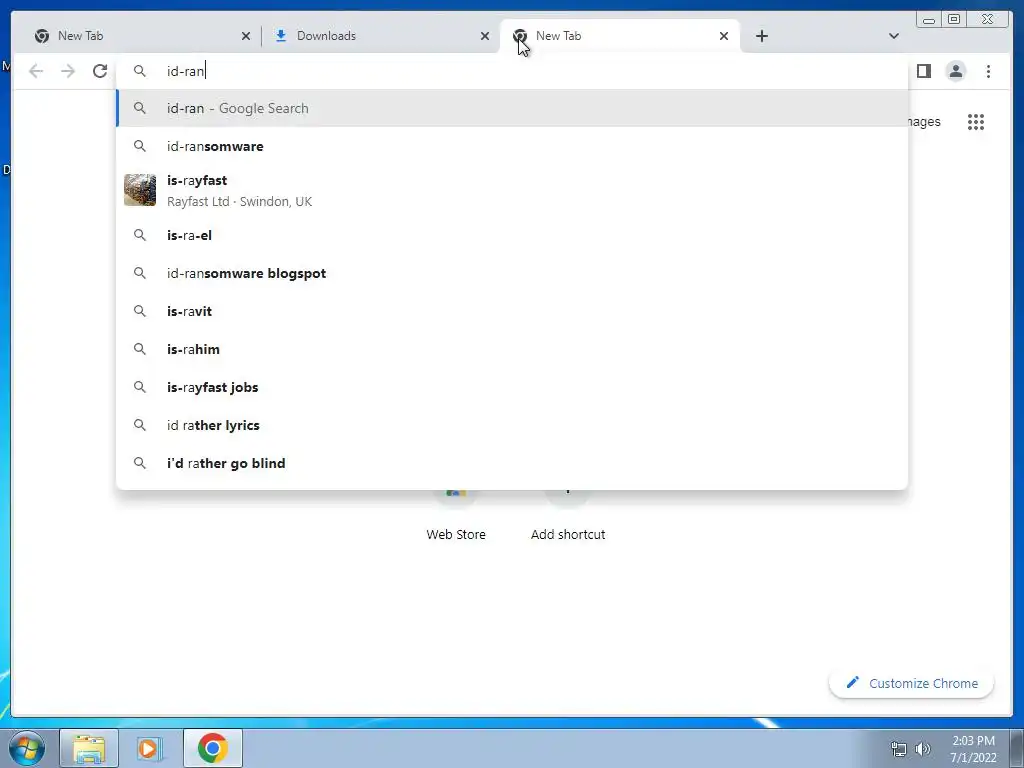Open the Chrome side panel

[923, 71]
